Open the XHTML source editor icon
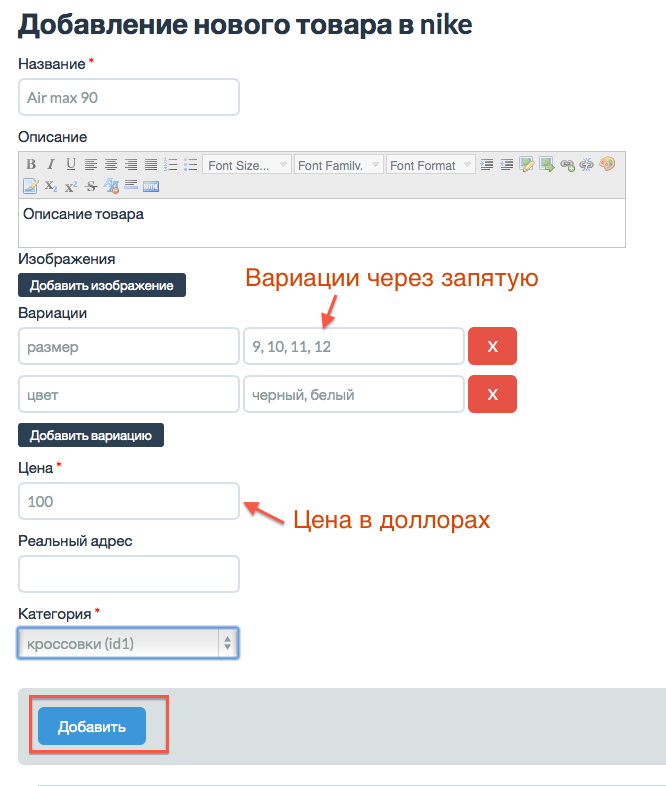This screenshot has width=666, height=786. click(x=151, y=186)
